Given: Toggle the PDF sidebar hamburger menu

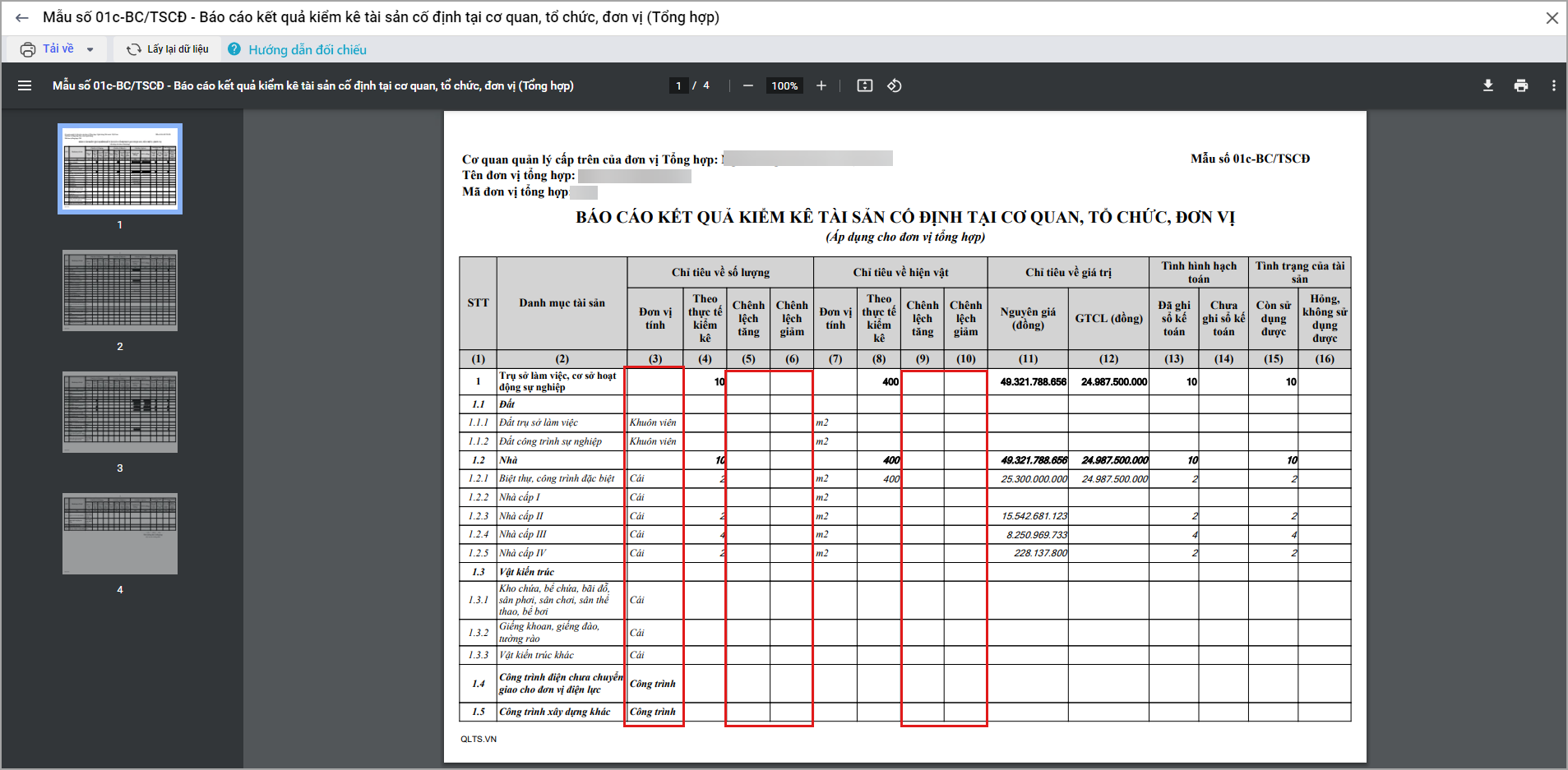Looking at the screenshot, I should click(25, 85).
